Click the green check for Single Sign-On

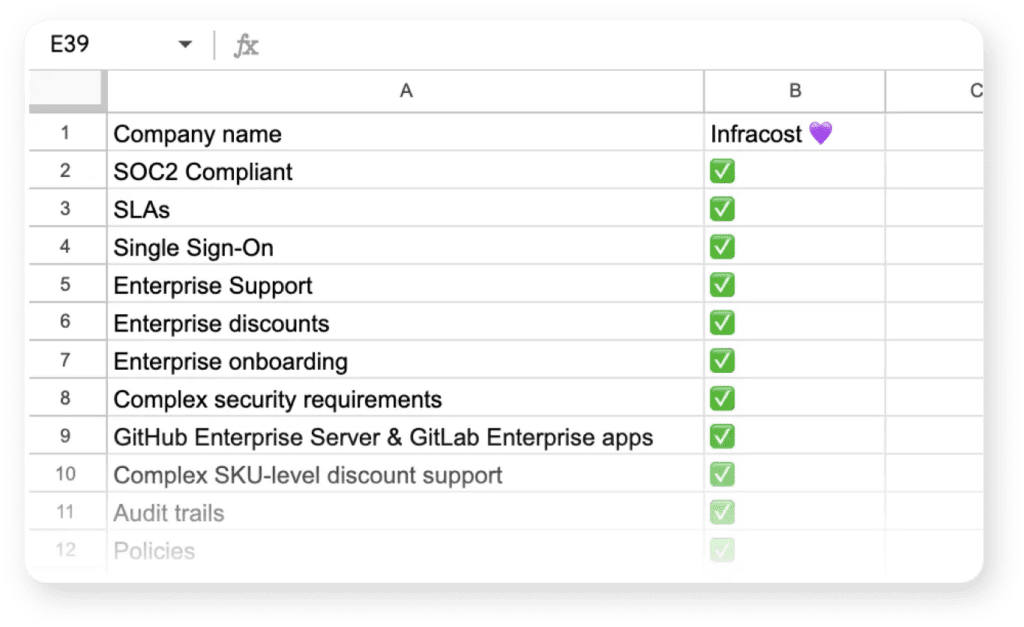tap(722, 247)
